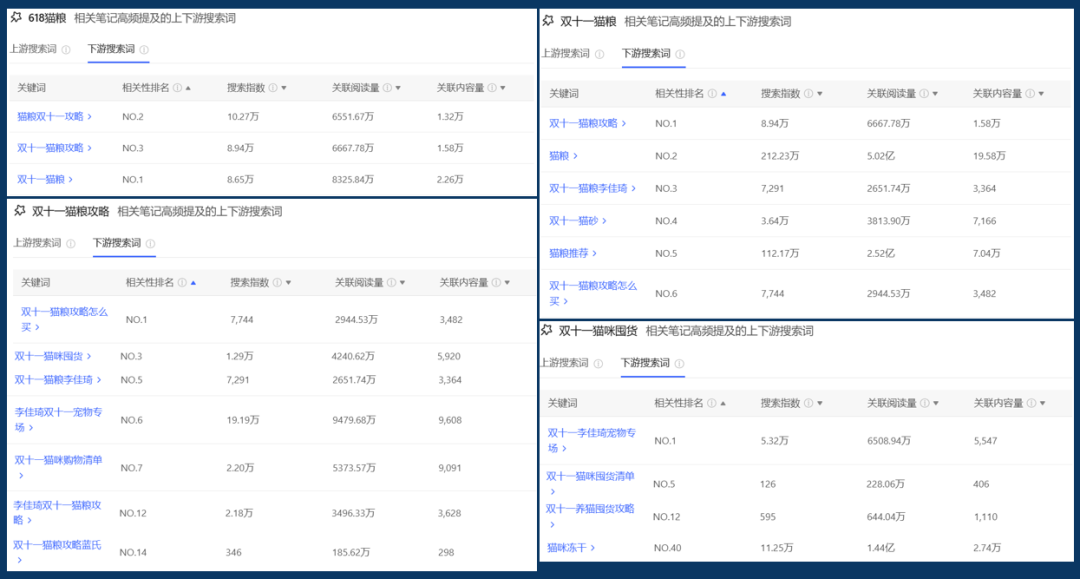Sort by 搜索指数 using its arrow in the 618猫粮 panel
This screenshot has width=1080, height=579.
click(284, 88)
